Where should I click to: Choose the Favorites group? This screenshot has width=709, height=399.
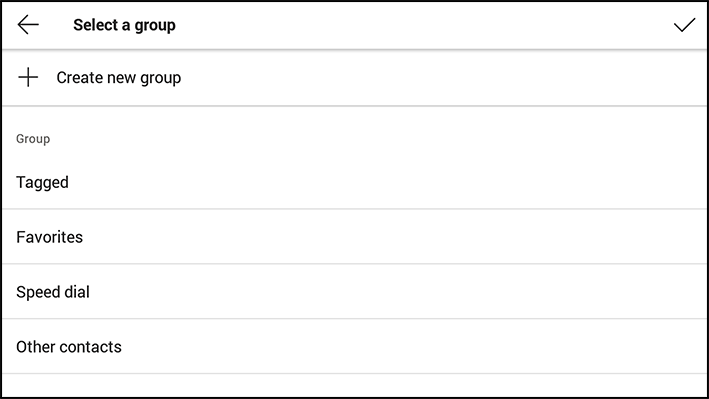[354, 237]
